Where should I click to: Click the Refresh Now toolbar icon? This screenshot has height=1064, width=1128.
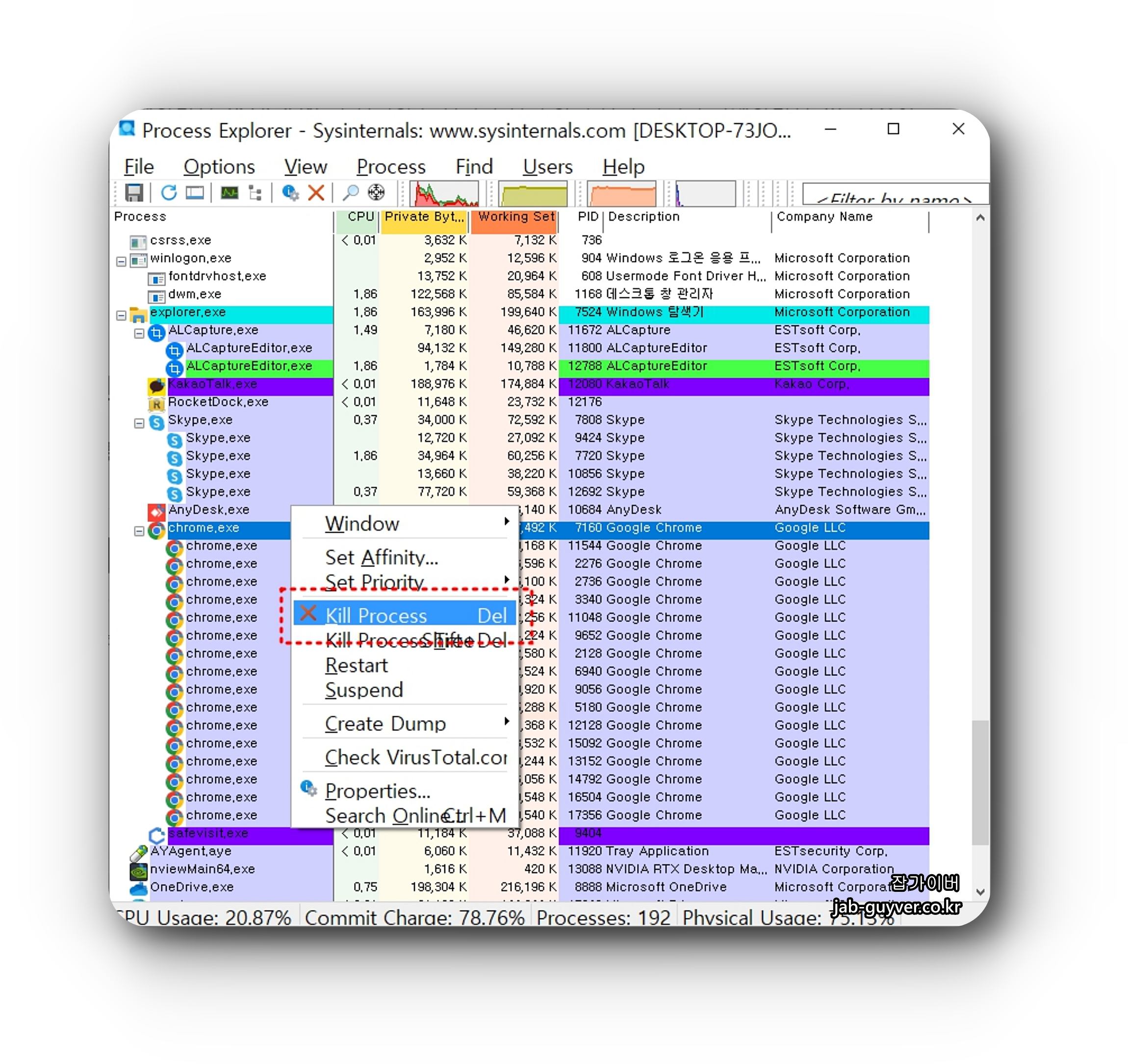pyautogui.click(x=169, y=193)
